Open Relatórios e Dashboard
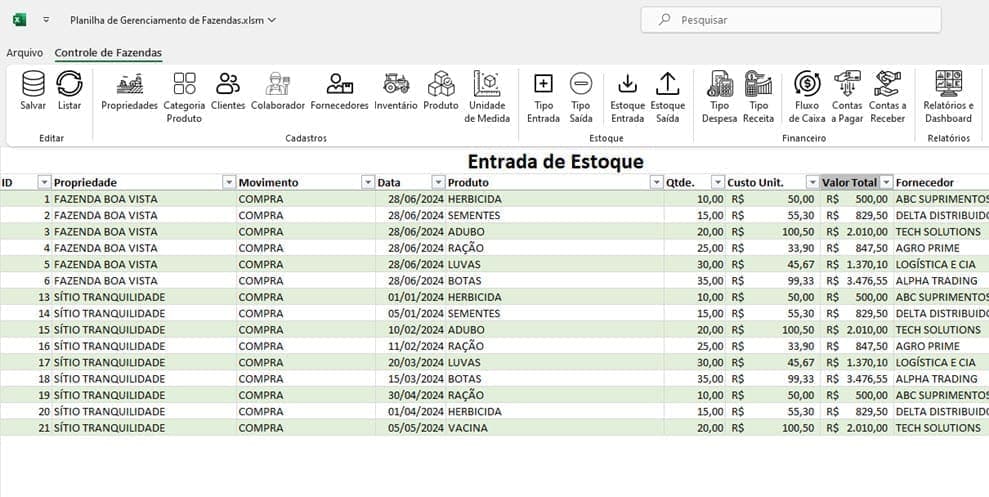The height and width of the screenshot is (497, 989). tap(949, 97)
